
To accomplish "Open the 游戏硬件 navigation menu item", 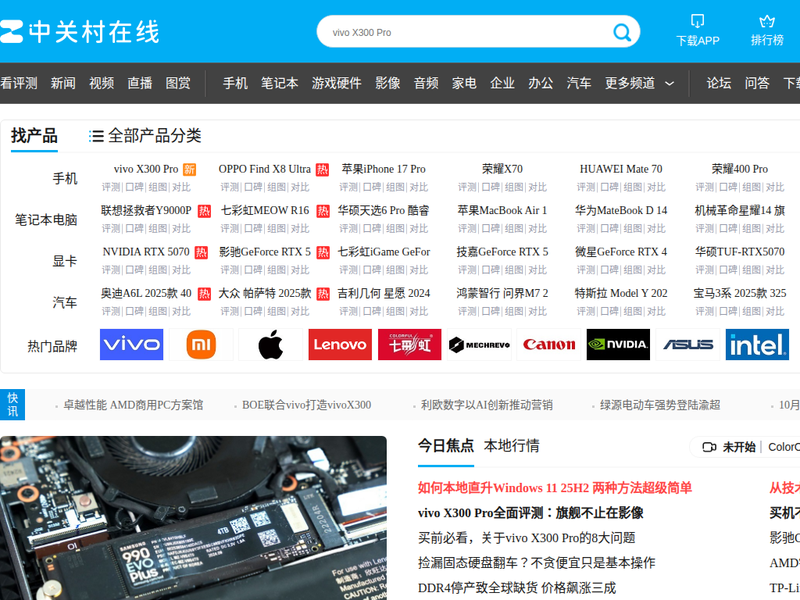I will (336, 83).
